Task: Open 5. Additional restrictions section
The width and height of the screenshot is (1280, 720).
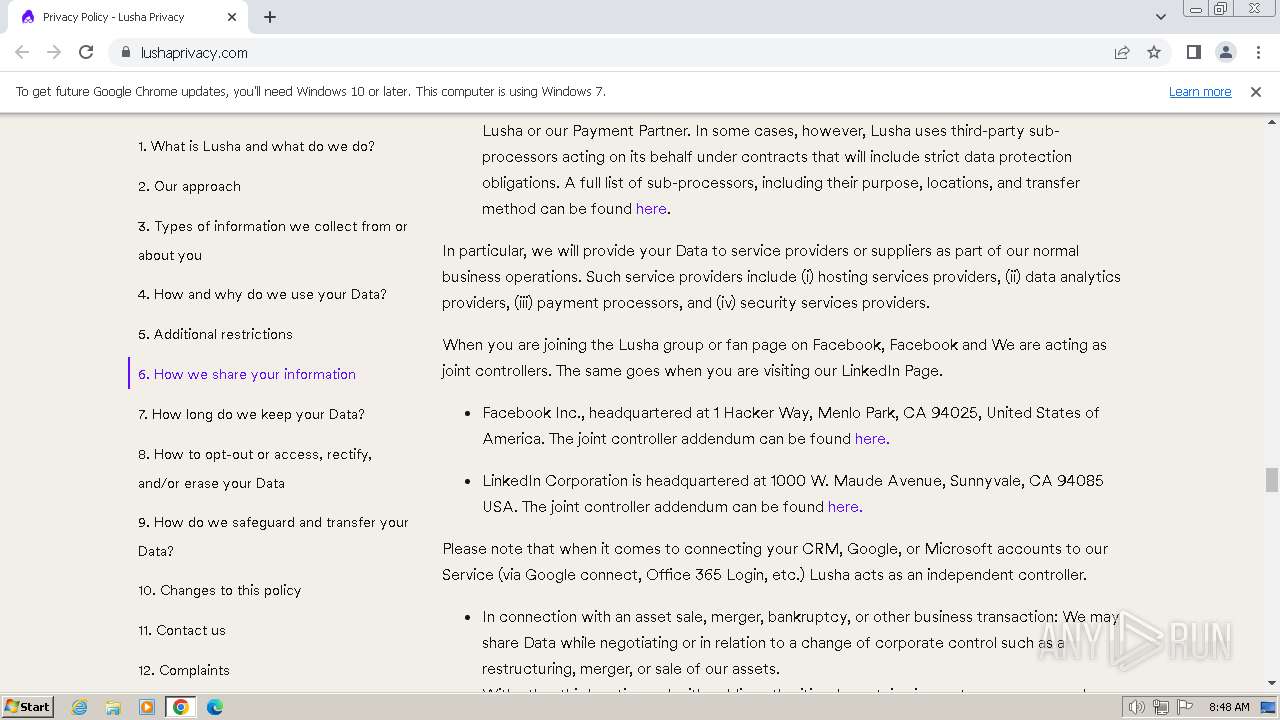Action: pos(215,334)
